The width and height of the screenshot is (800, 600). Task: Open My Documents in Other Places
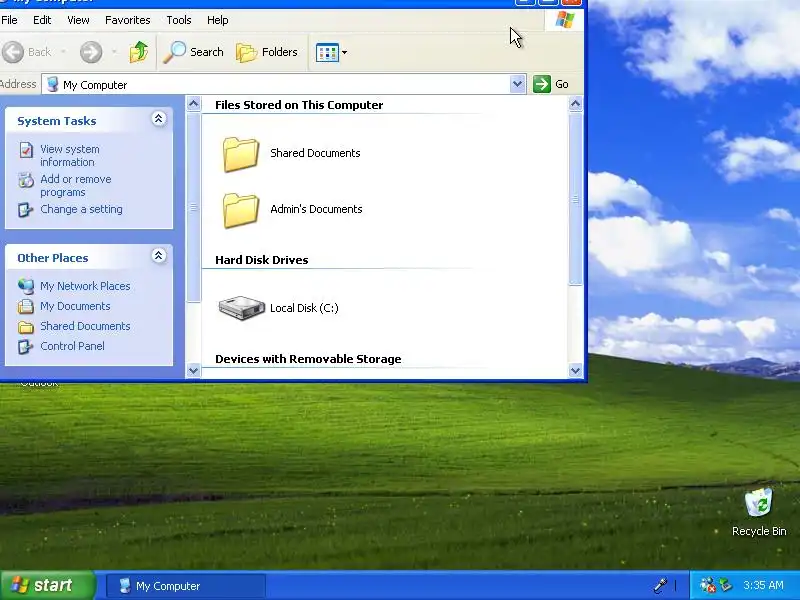[75, 306]
